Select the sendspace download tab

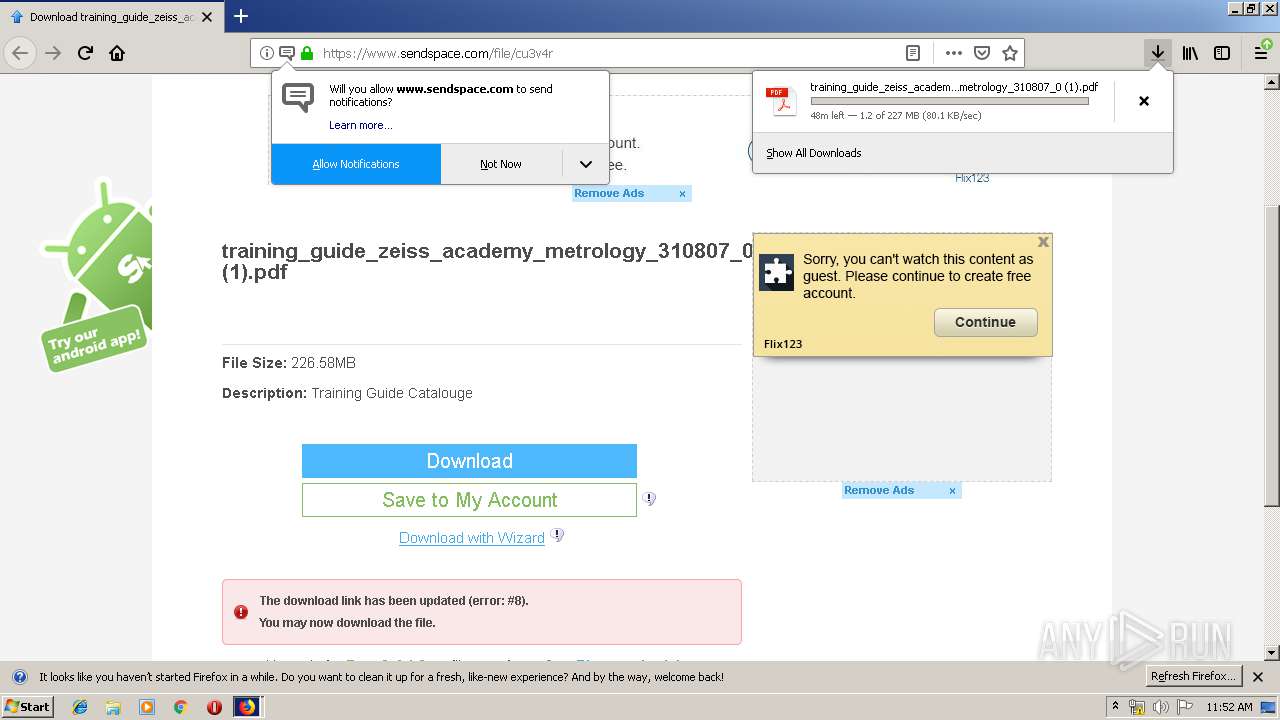coord(111,17)
